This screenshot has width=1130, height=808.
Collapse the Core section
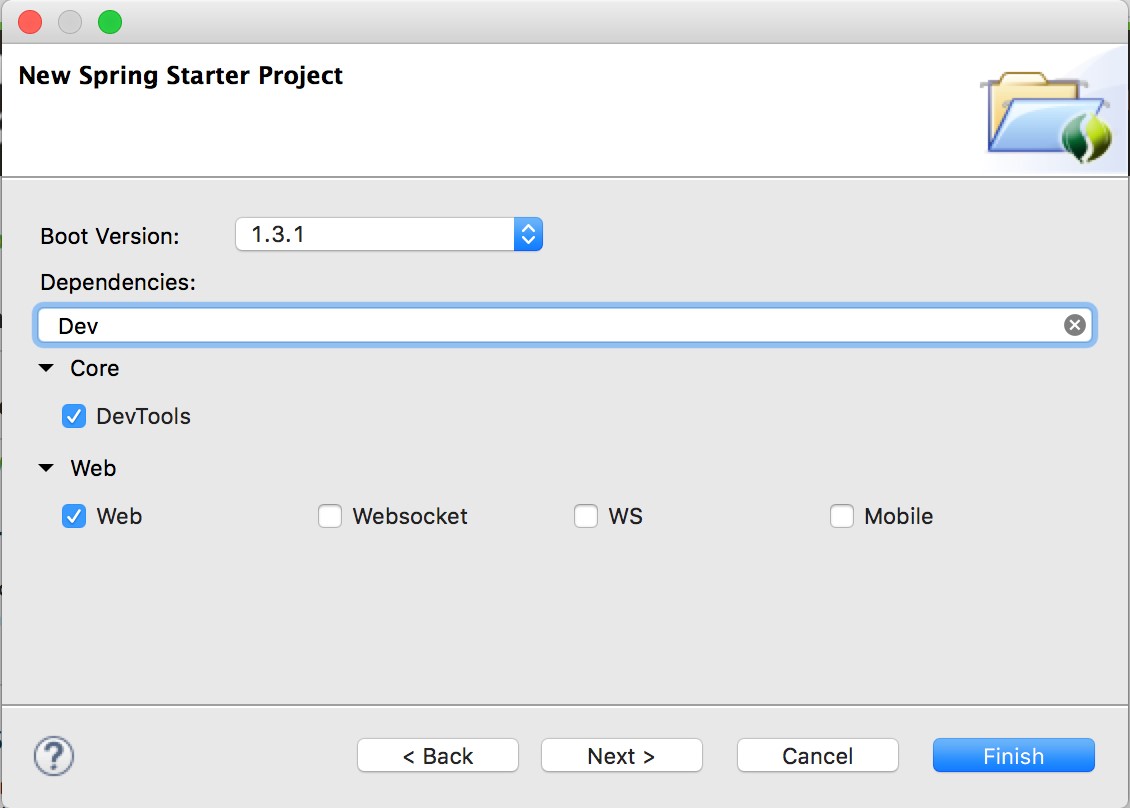[x=46, y=368]
